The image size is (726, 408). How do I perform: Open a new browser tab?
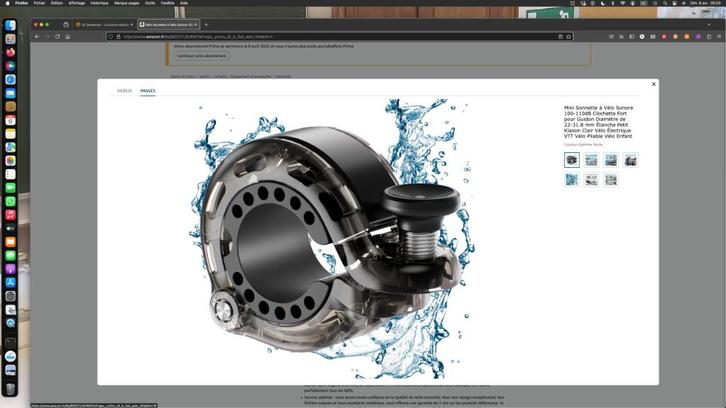(206, 25)
